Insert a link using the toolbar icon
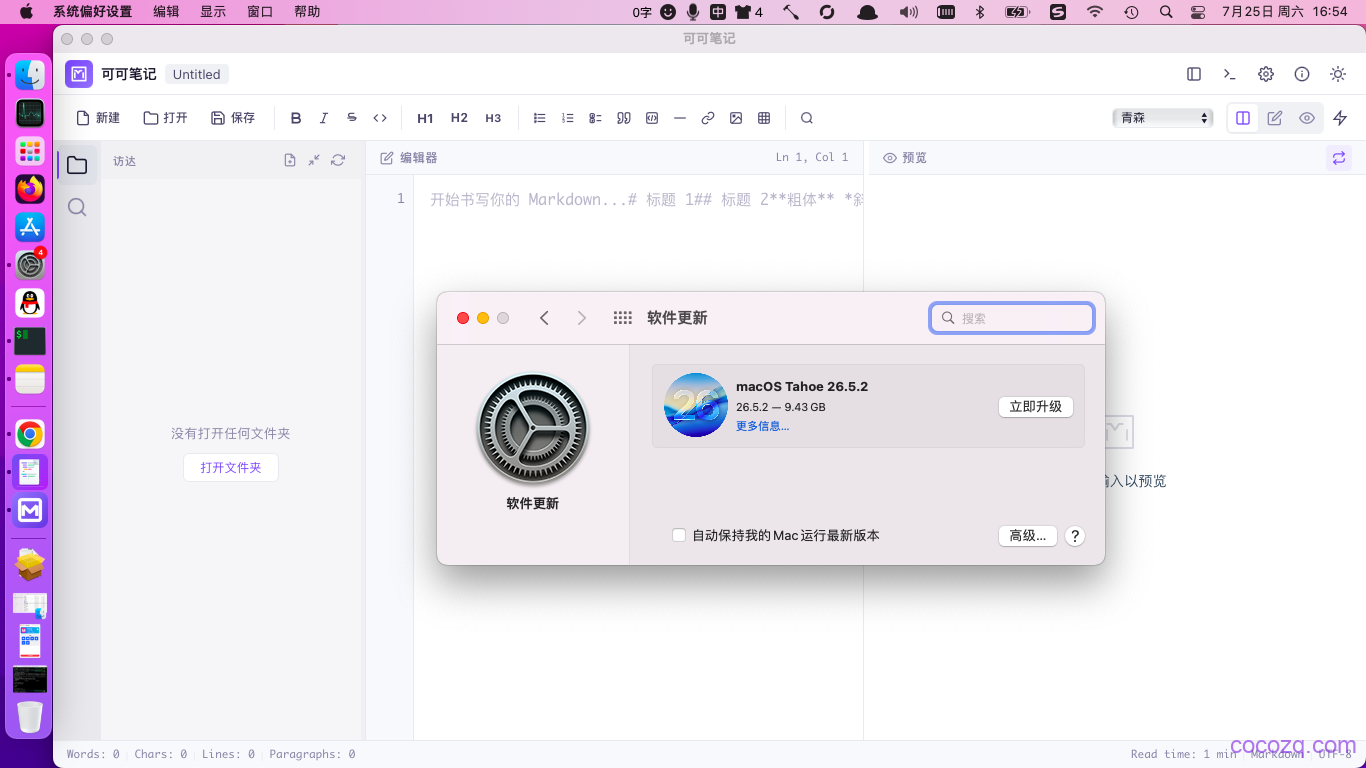 [x=708, y=118]
